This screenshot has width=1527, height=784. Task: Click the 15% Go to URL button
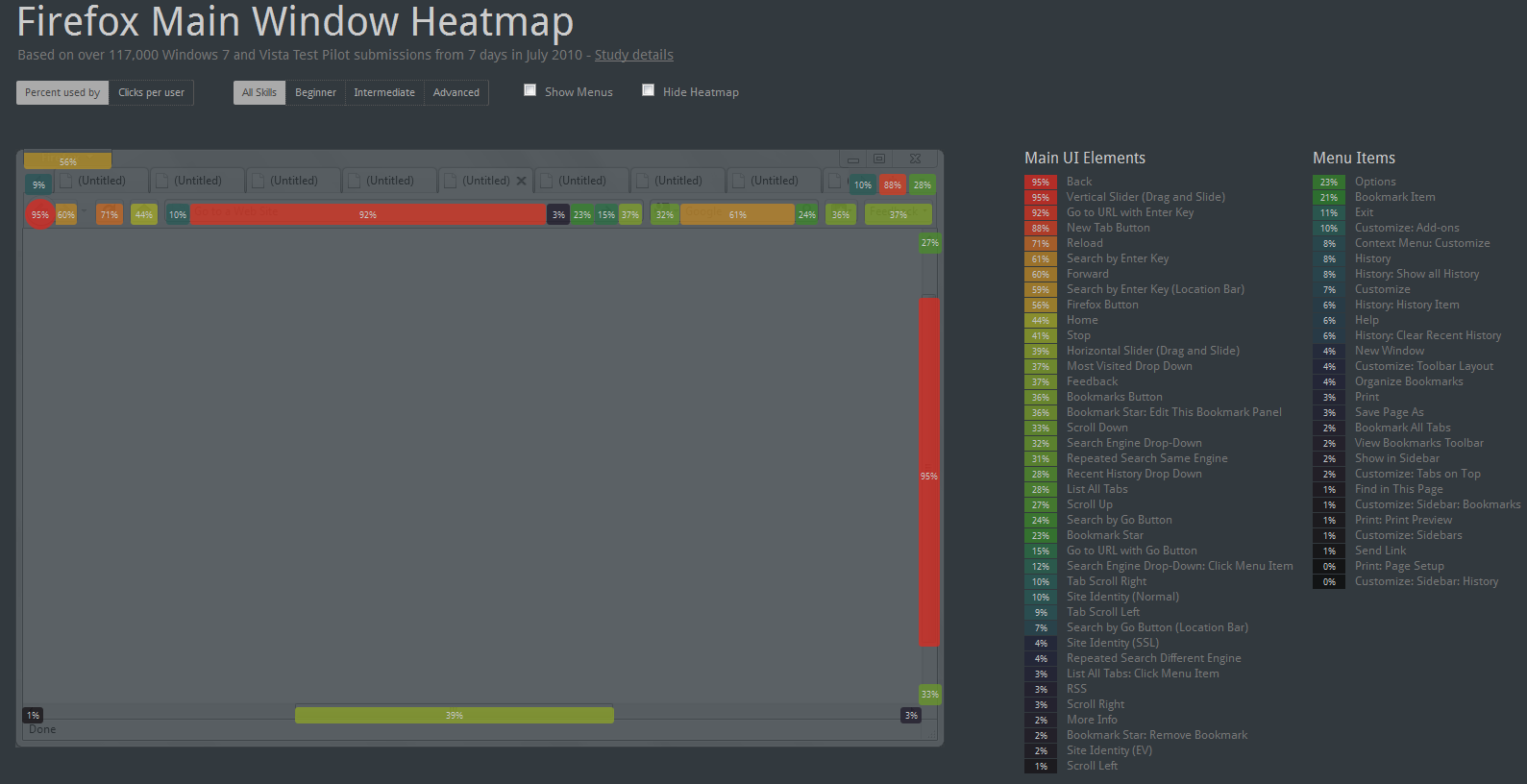click(x=606, y=214)
